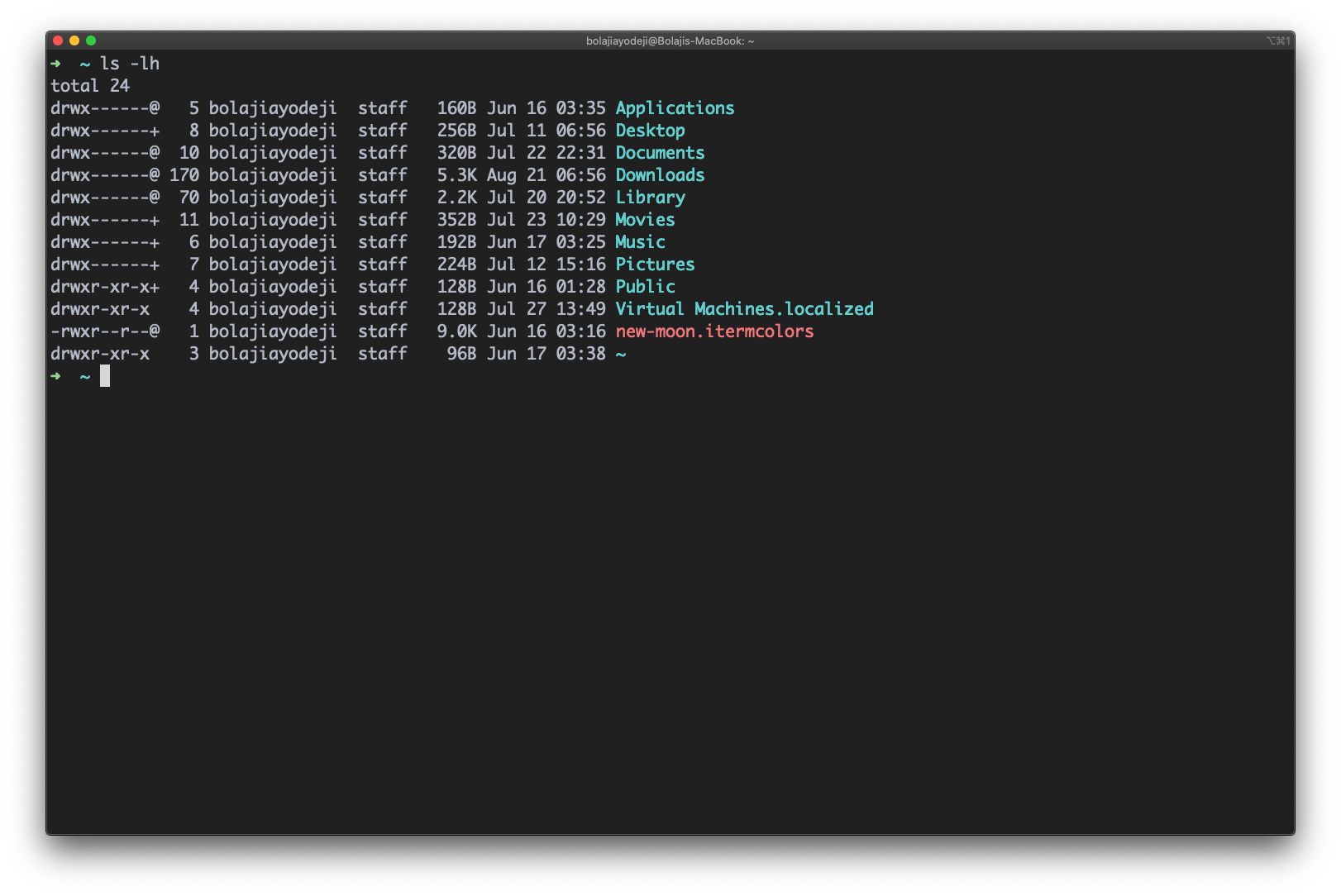
Task: Click the Virtual Machines.localized folder name
Action: coord(744,308)
